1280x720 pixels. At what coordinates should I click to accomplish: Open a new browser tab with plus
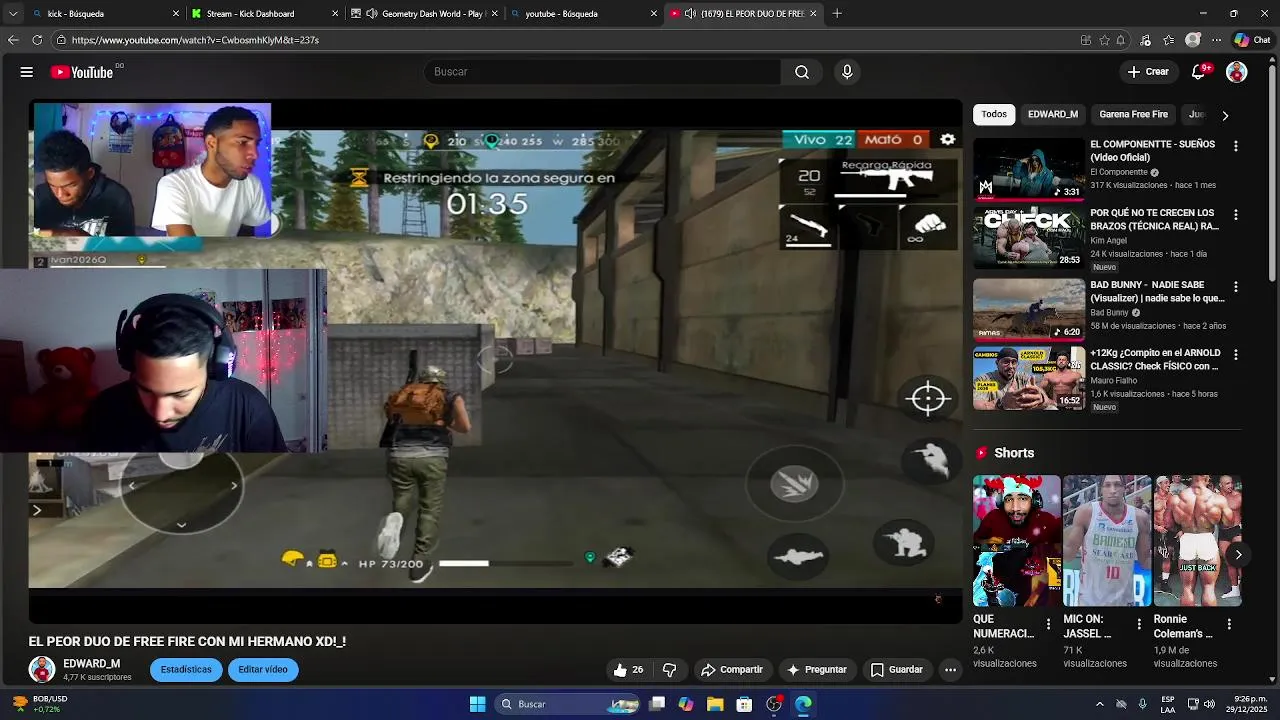(x=837, y=14)
